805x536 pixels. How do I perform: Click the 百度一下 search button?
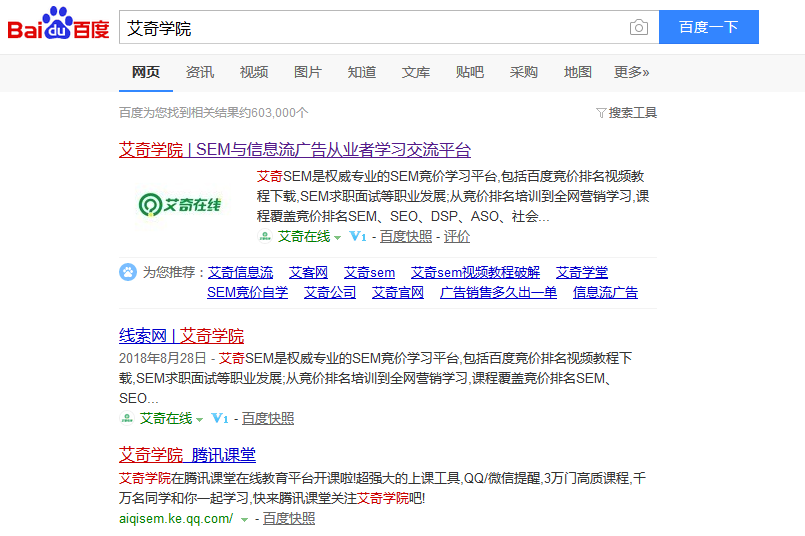pos(708,27)
